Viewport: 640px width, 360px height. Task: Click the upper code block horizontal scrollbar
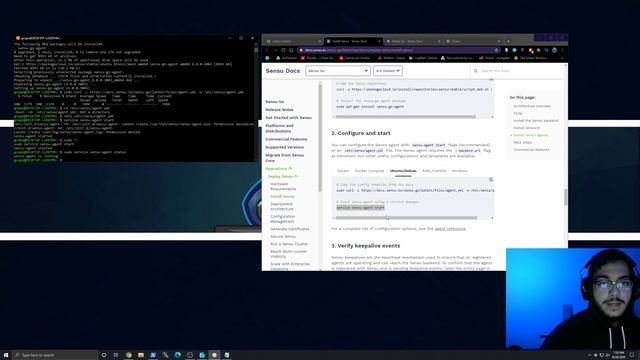point(405,117)
